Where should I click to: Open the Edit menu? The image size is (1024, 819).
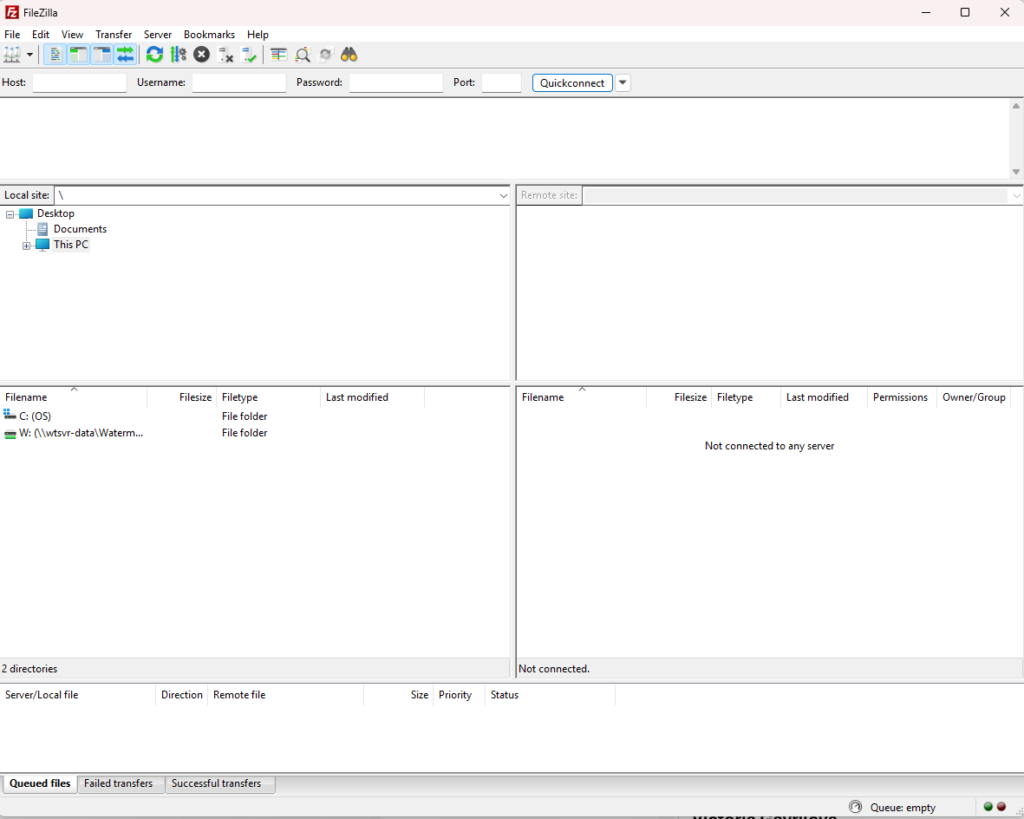[x=40, y=35]
